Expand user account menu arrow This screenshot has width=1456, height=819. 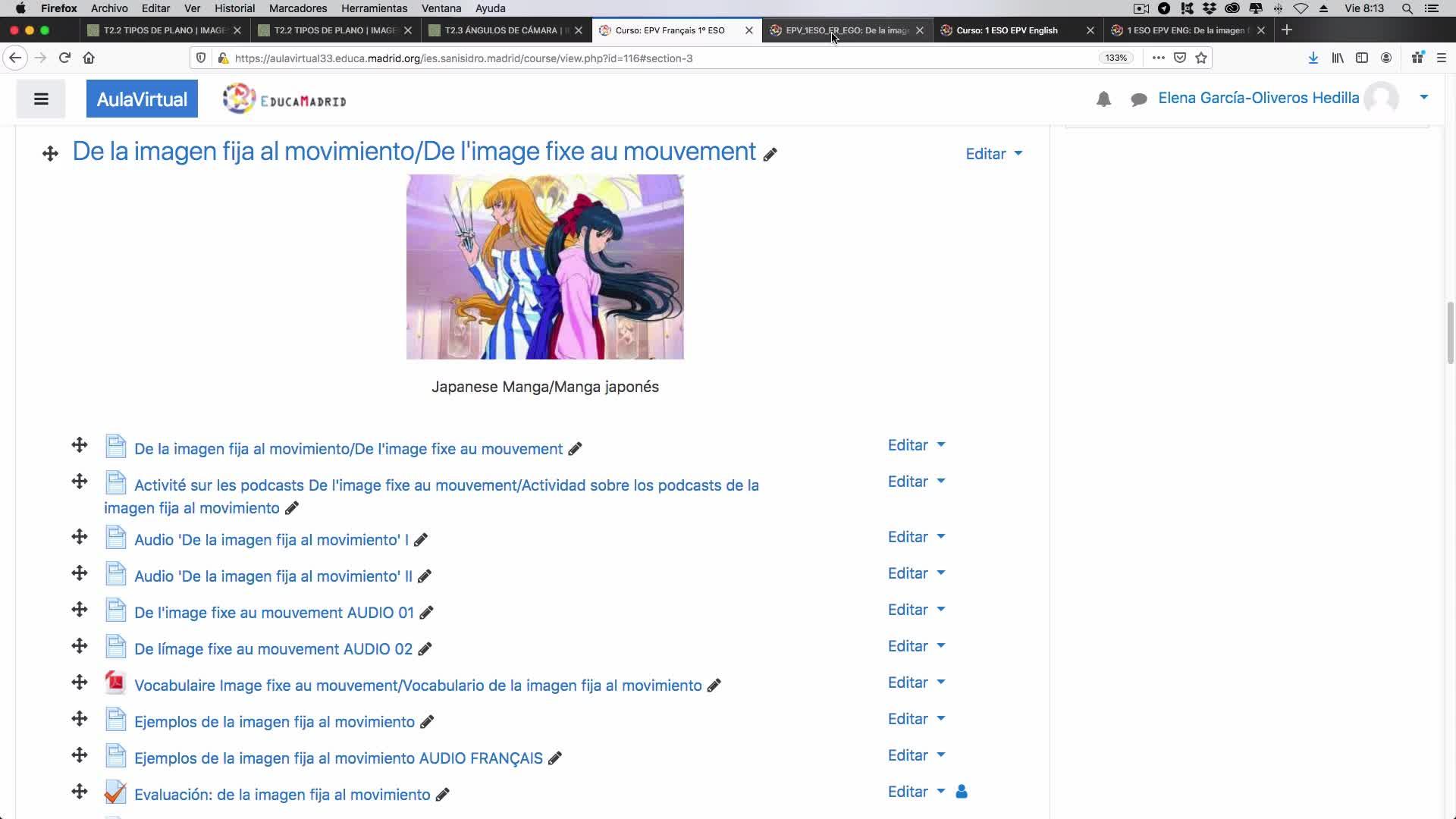[x=1423, y=97]
